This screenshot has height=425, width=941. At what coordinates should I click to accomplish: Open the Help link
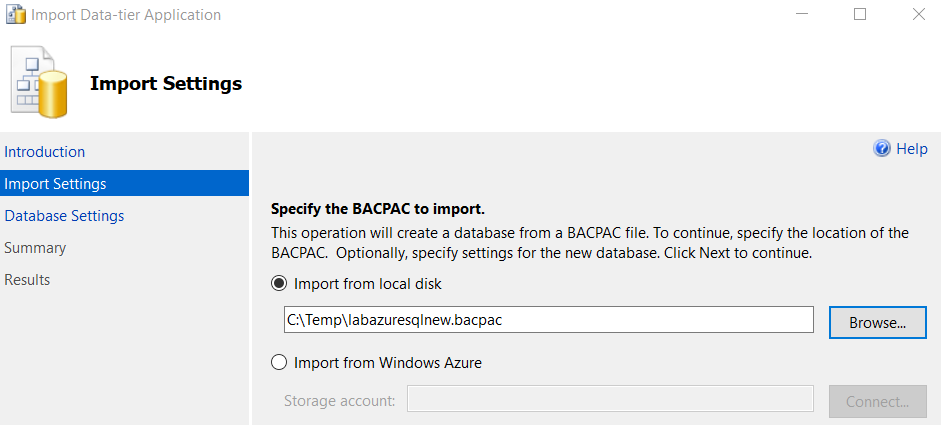912,149
